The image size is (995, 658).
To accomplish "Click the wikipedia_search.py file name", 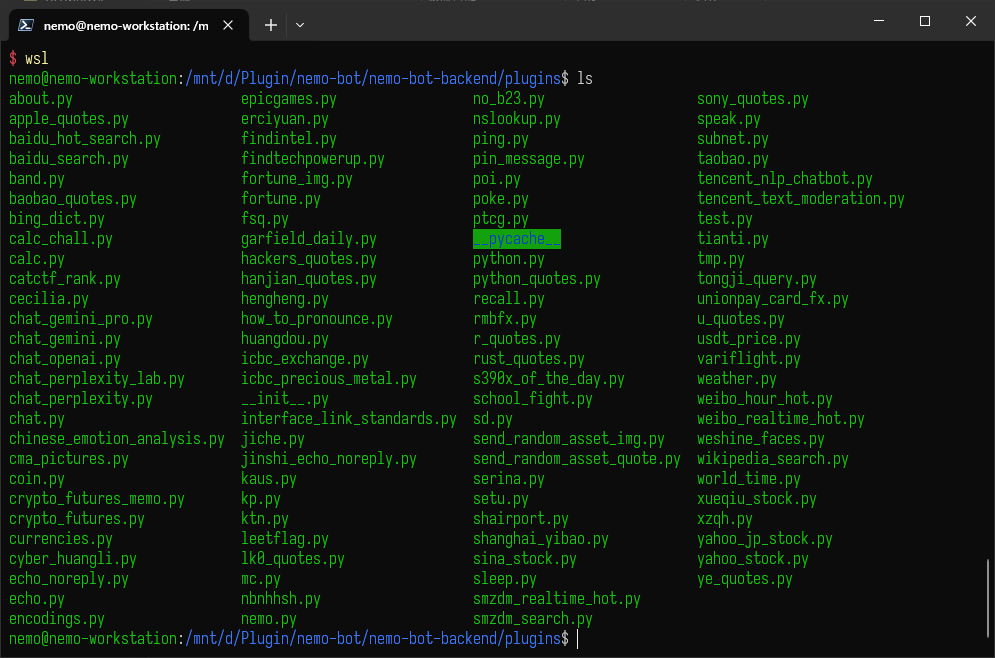I will click(x=773, y=459).
